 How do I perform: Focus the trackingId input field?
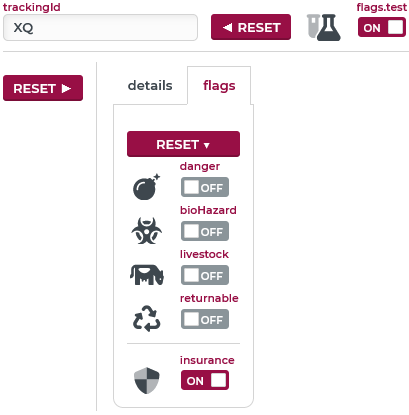point(100,28)
